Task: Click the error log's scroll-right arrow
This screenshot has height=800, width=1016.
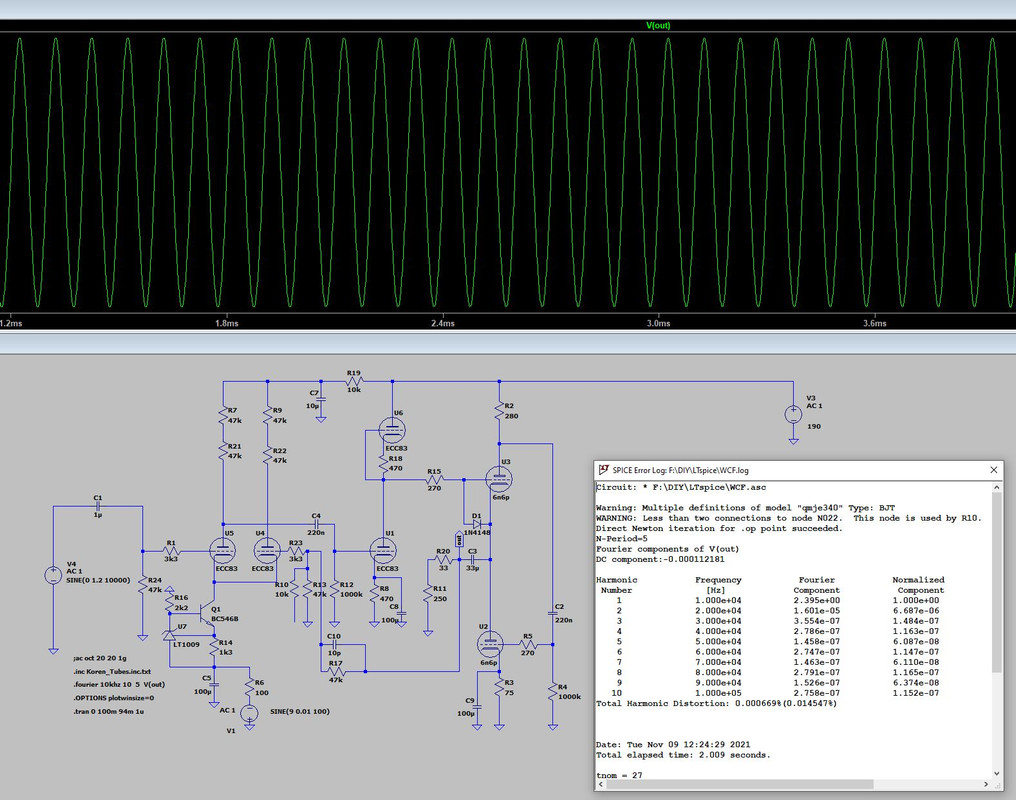Action: tap(986, 784)
